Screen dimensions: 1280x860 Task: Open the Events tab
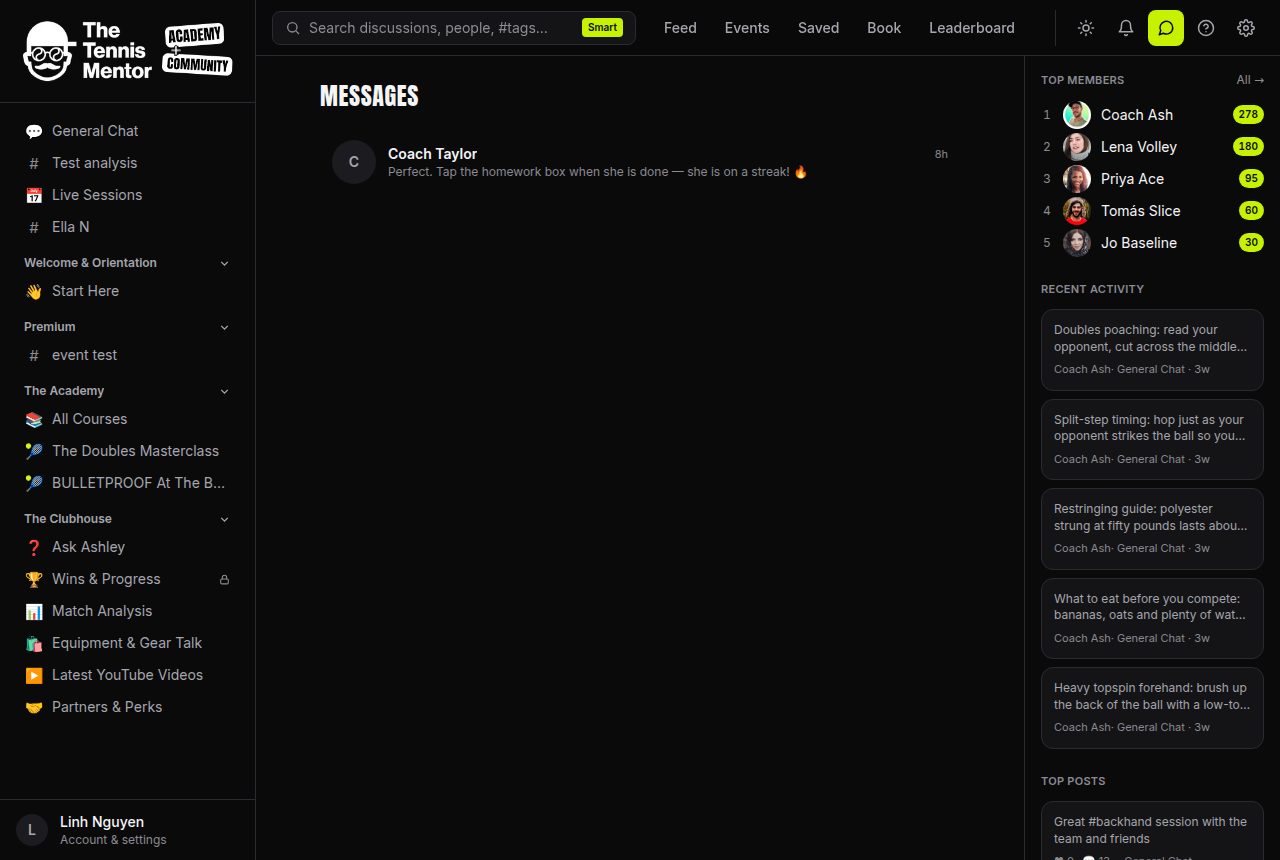747,28
